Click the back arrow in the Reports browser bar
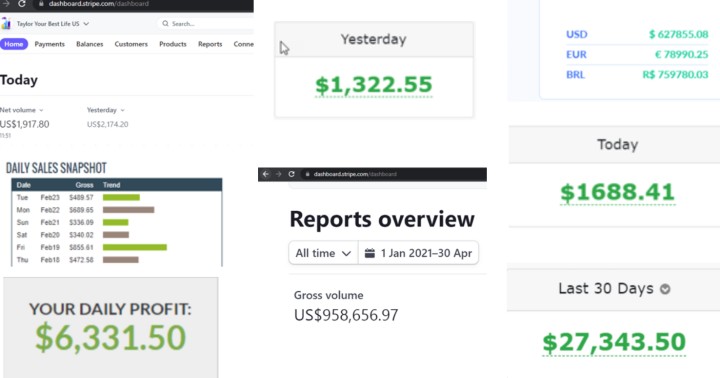720x378 pixels. click(x=265, y=174)
